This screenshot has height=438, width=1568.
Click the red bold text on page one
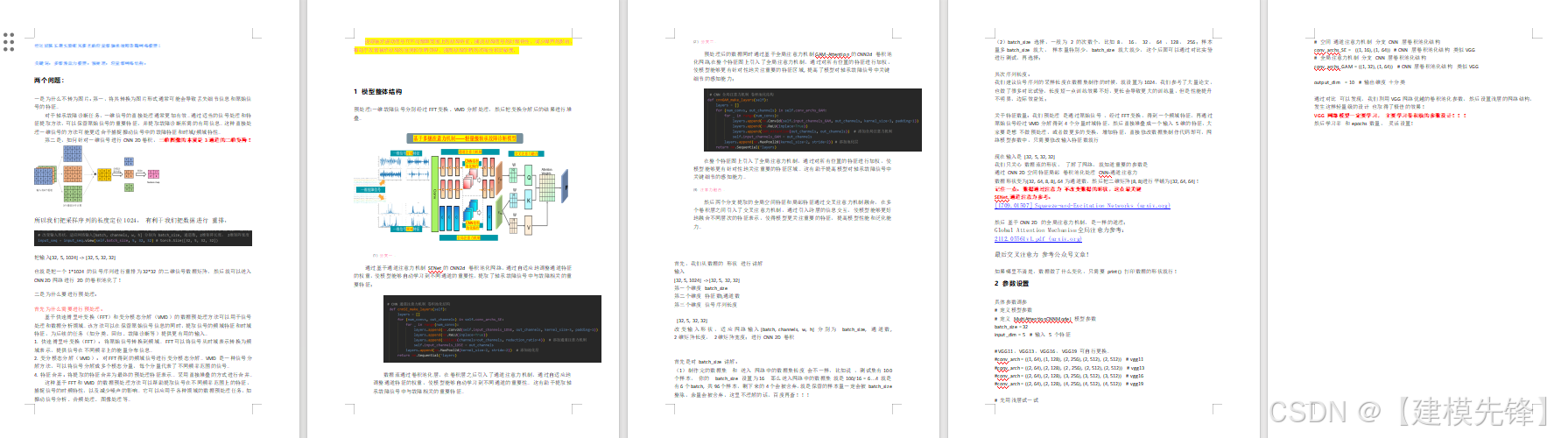pos(206,140)
